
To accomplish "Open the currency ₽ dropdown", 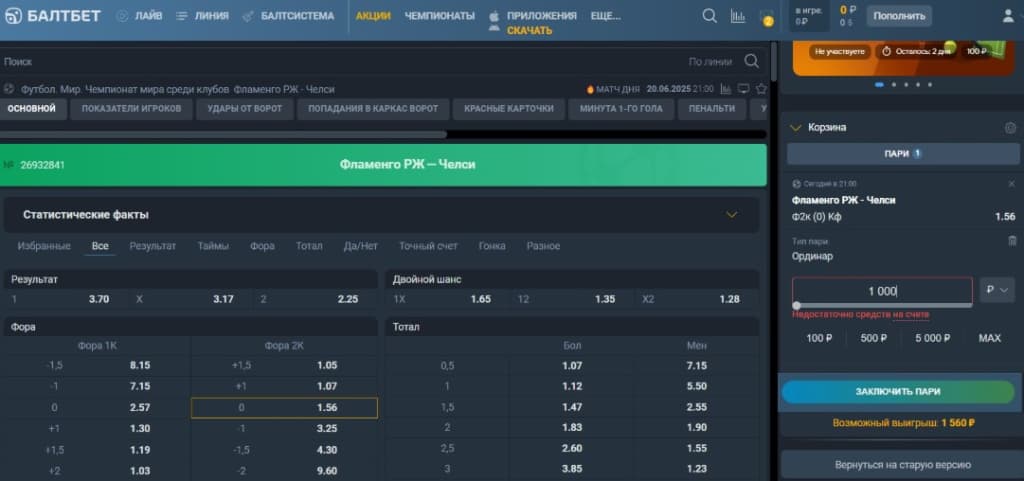I will pyautogui.click(x=997, y=290).
